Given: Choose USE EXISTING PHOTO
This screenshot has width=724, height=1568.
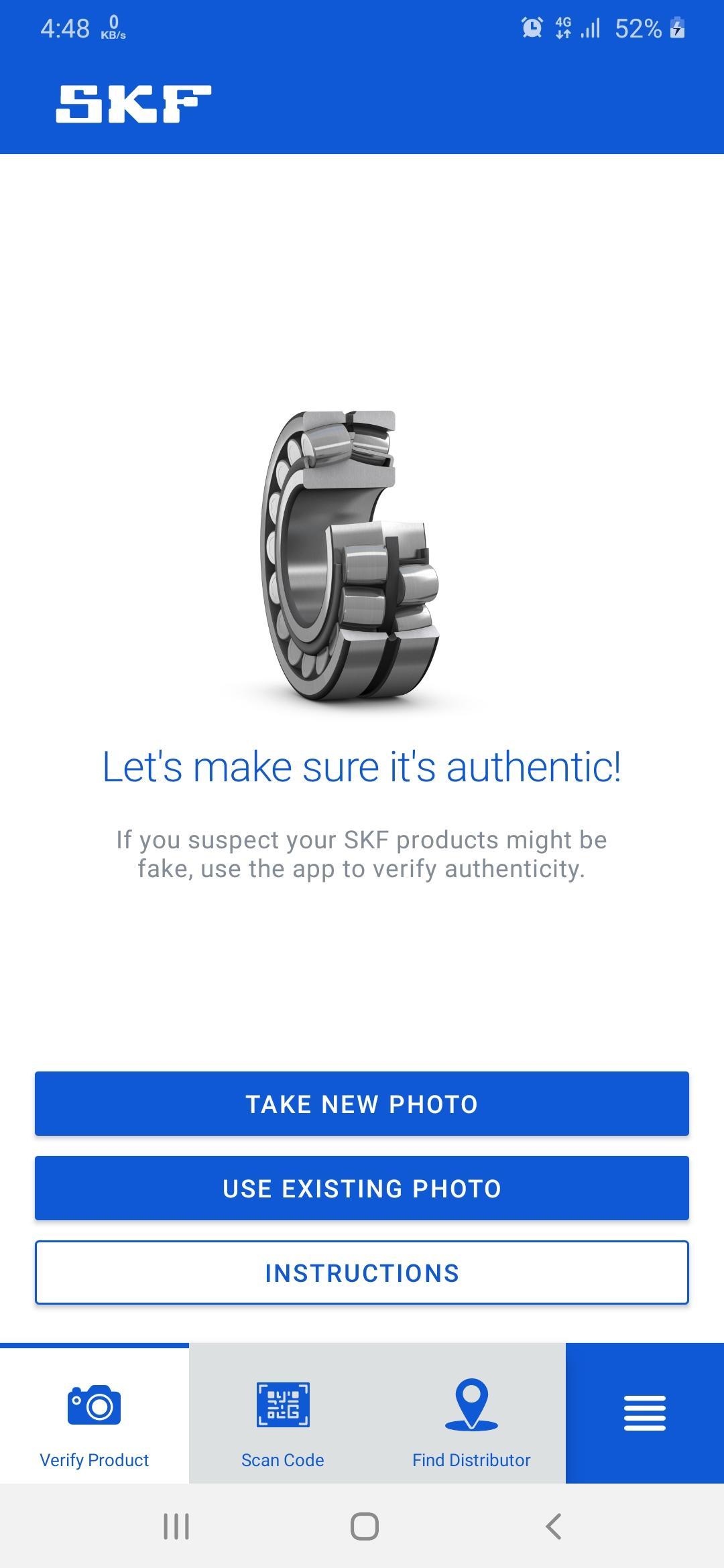Looking at the screenshot, I should pyautogui.click(x=362, y=1188).
